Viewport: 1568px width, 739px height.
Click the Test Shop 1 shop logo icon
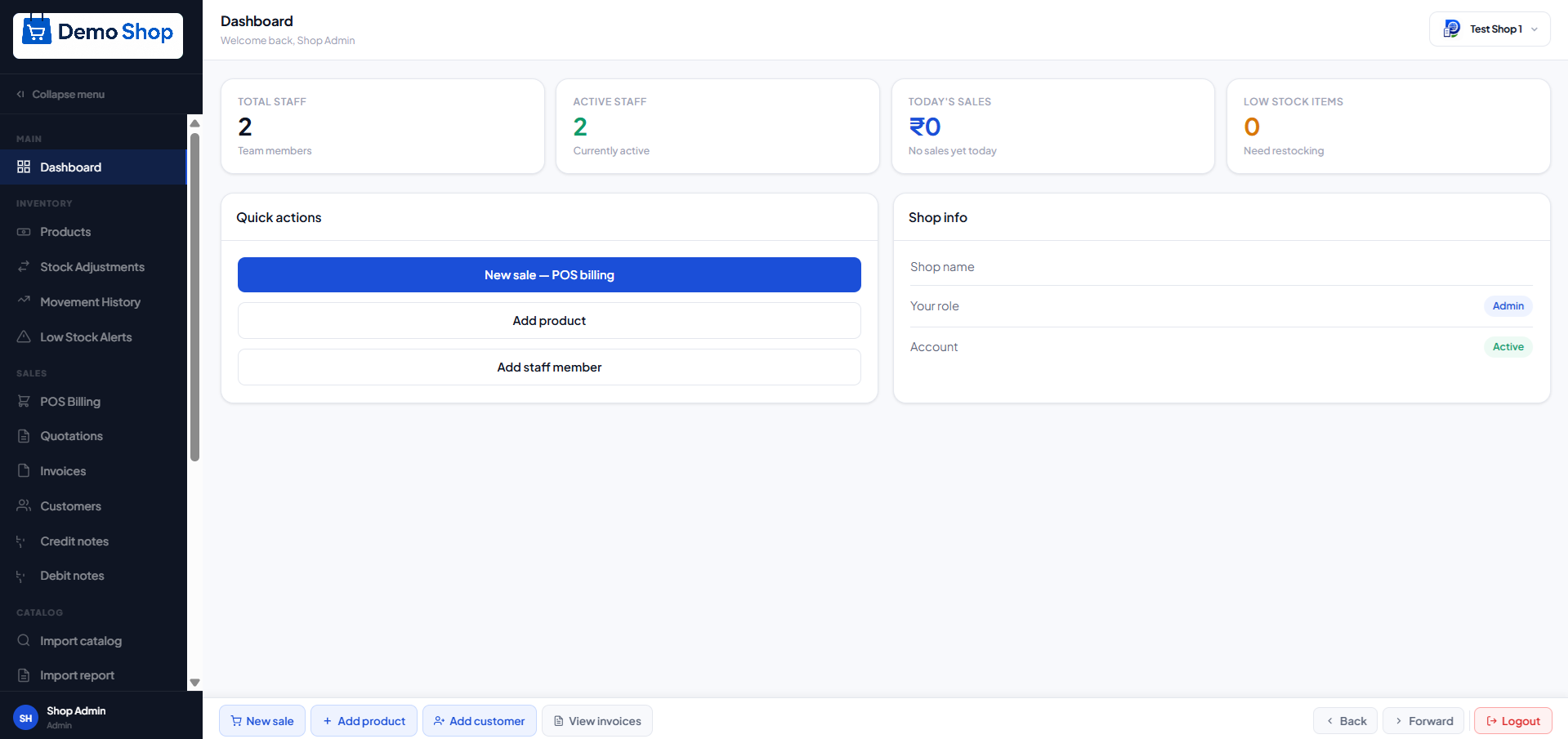click(x=1452, y=29)
